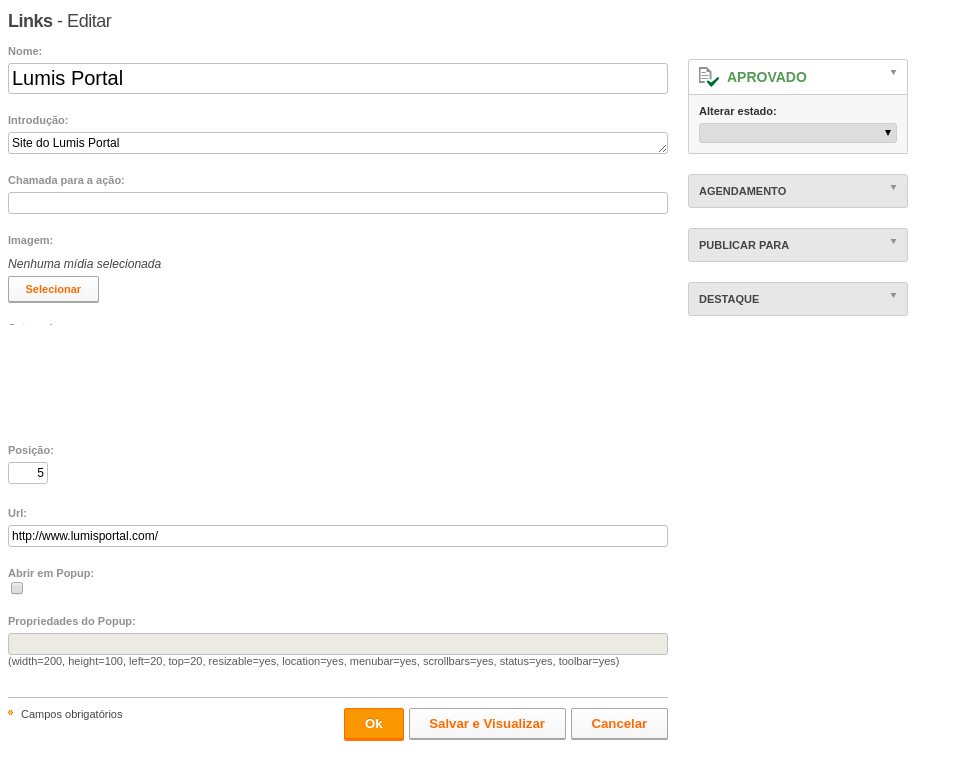The width and height of the screenshot is (975, 764).
Task: Click the popup properties example hint text
Action: pyautogui.click(x=313, y=661)
